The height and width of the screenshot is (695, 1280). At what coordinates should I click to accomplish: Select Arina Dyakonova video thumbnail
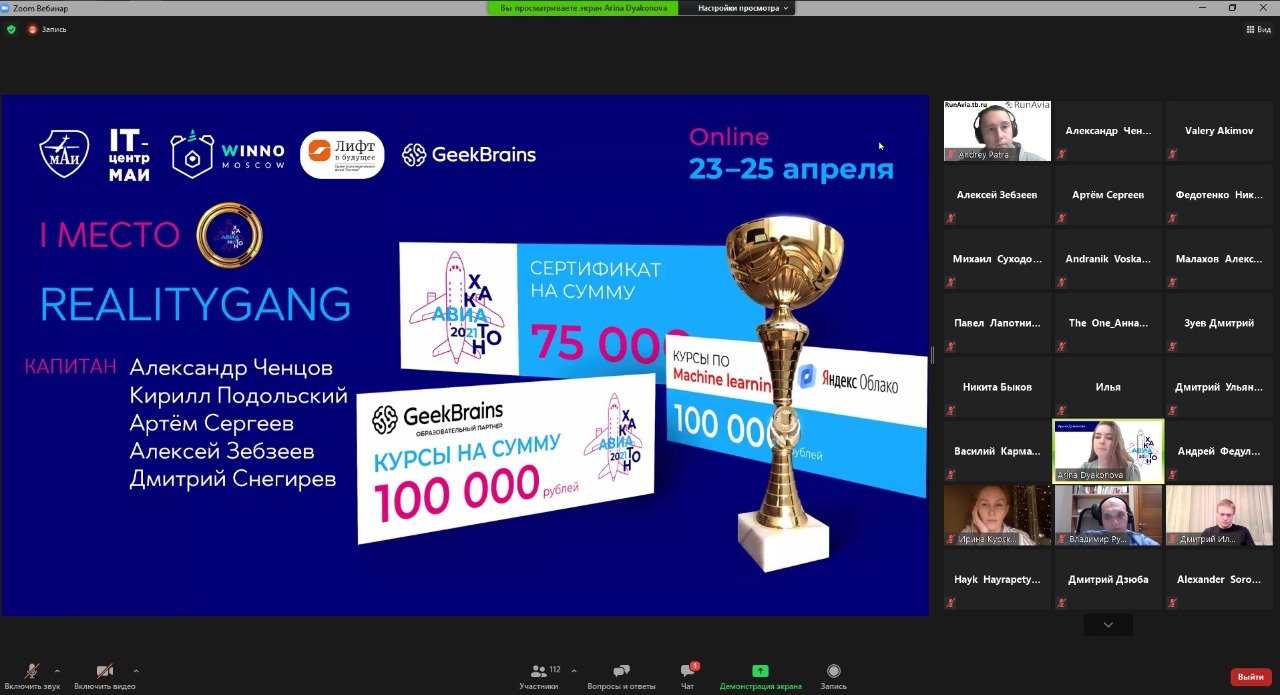tap(1108, 451)
